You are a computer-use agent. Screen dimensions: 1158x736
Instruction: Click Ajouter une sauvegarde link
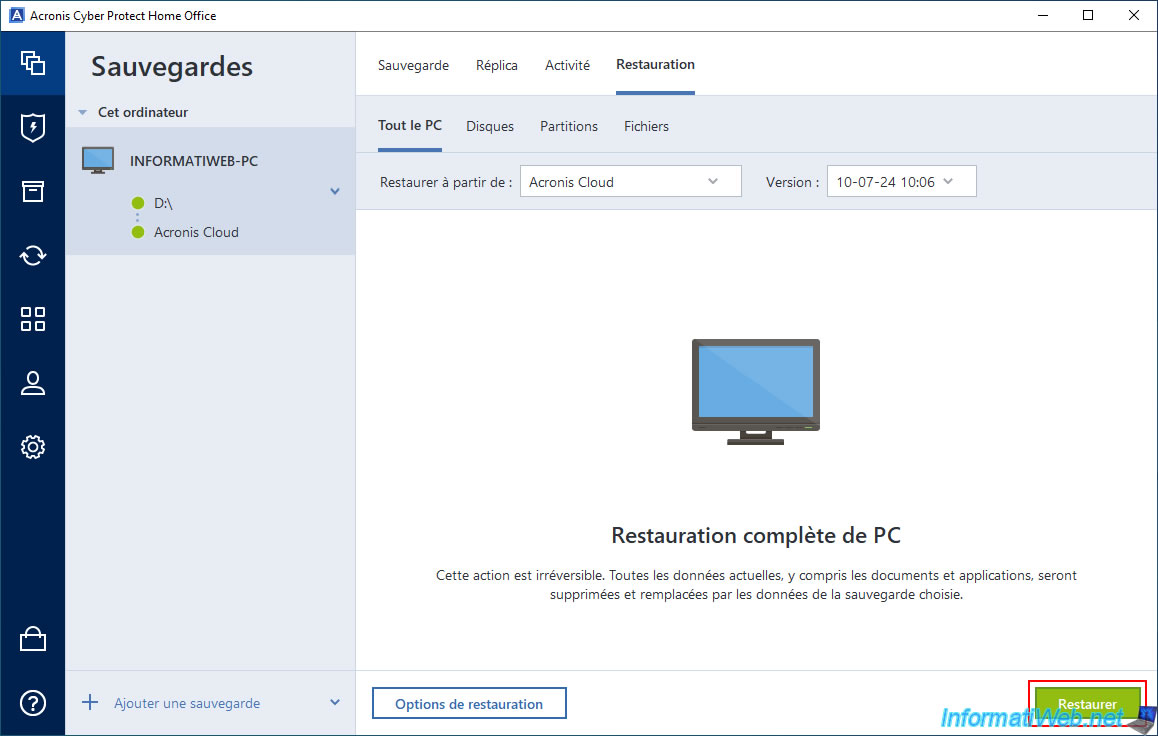pyautogui.click(x=187, y=704)
